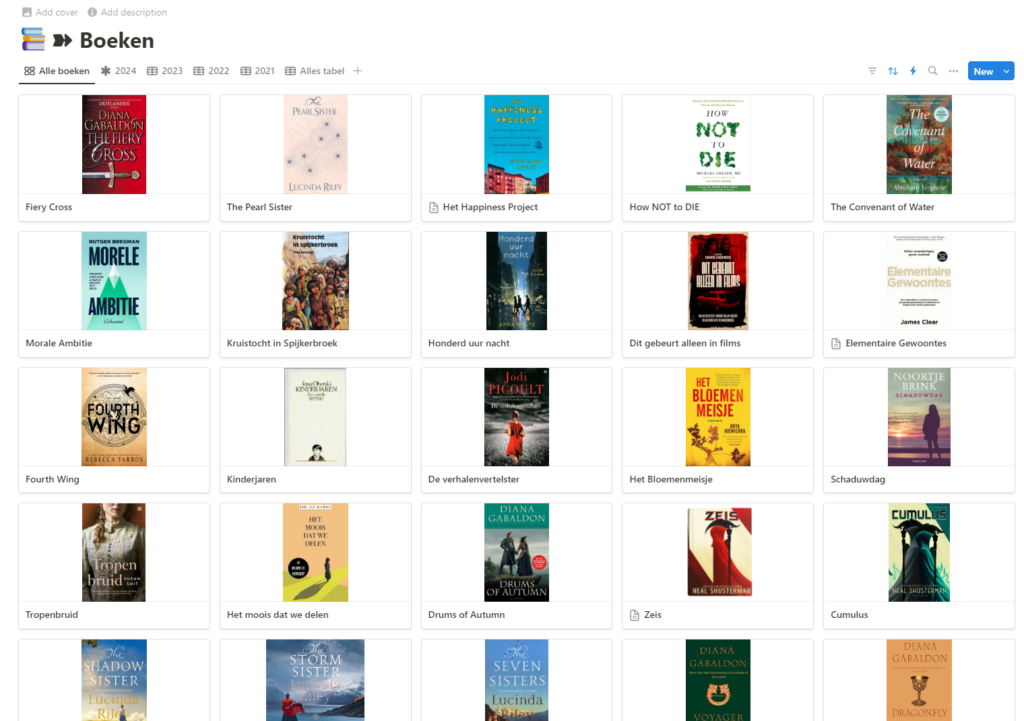The height and width of the screenshot is (721, 1024).
Task: Click Cumulus title text
Action: [x=849, y=615]
